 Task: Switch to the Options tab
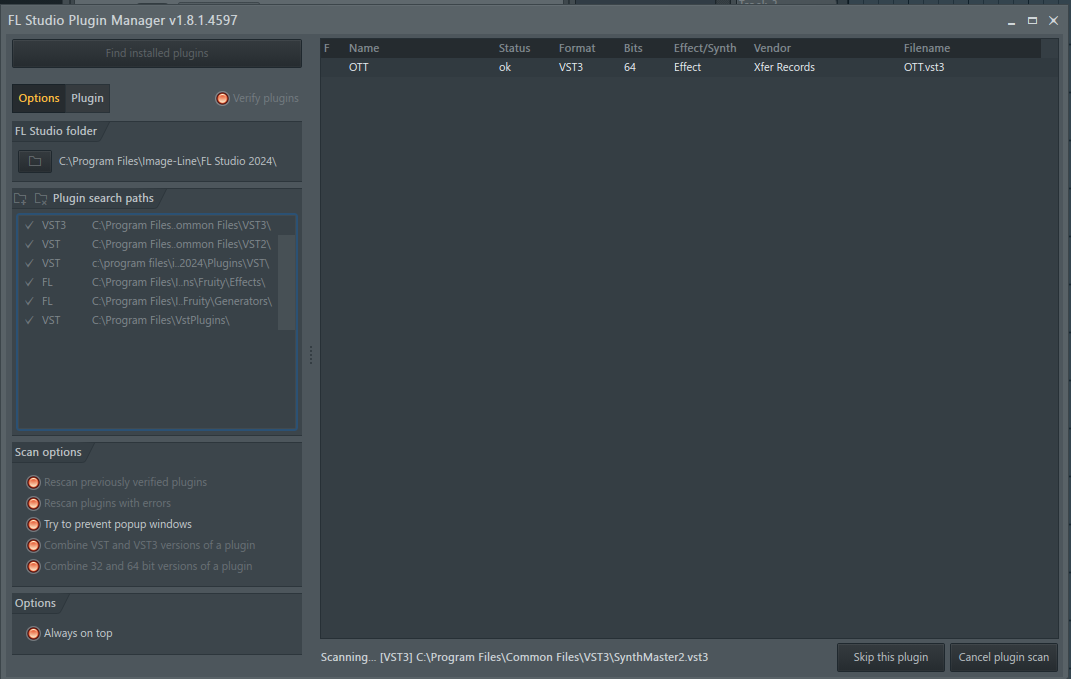tap(39, 98)
